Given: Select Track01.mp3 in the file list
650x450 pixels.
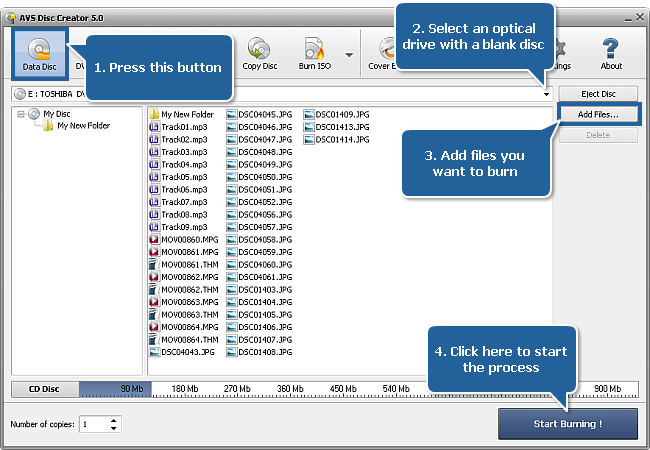Looking at the screenshot, I should pyautogui.click(x=179, y=127).
